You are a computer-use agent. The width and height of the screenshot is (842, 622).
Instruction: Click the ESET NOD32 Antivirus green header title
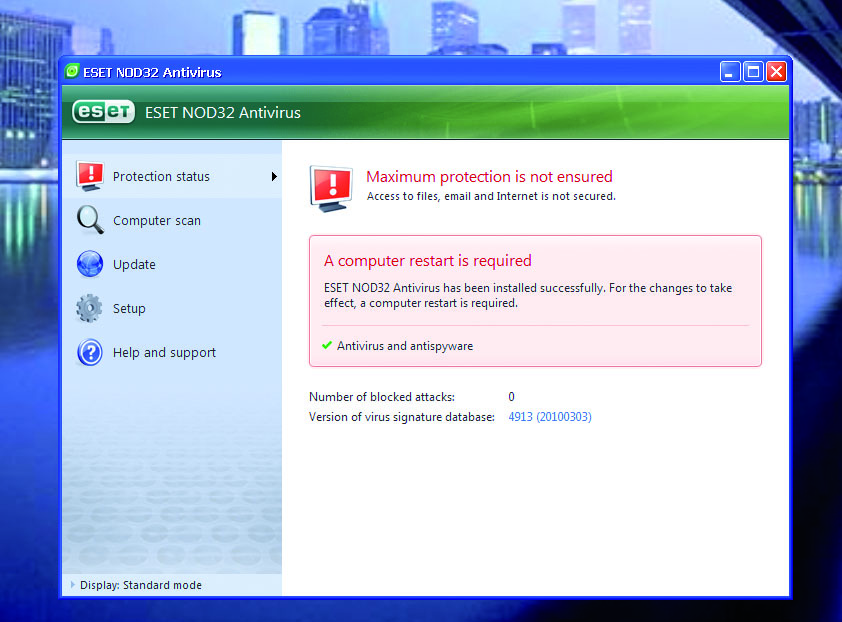(223, 113)
